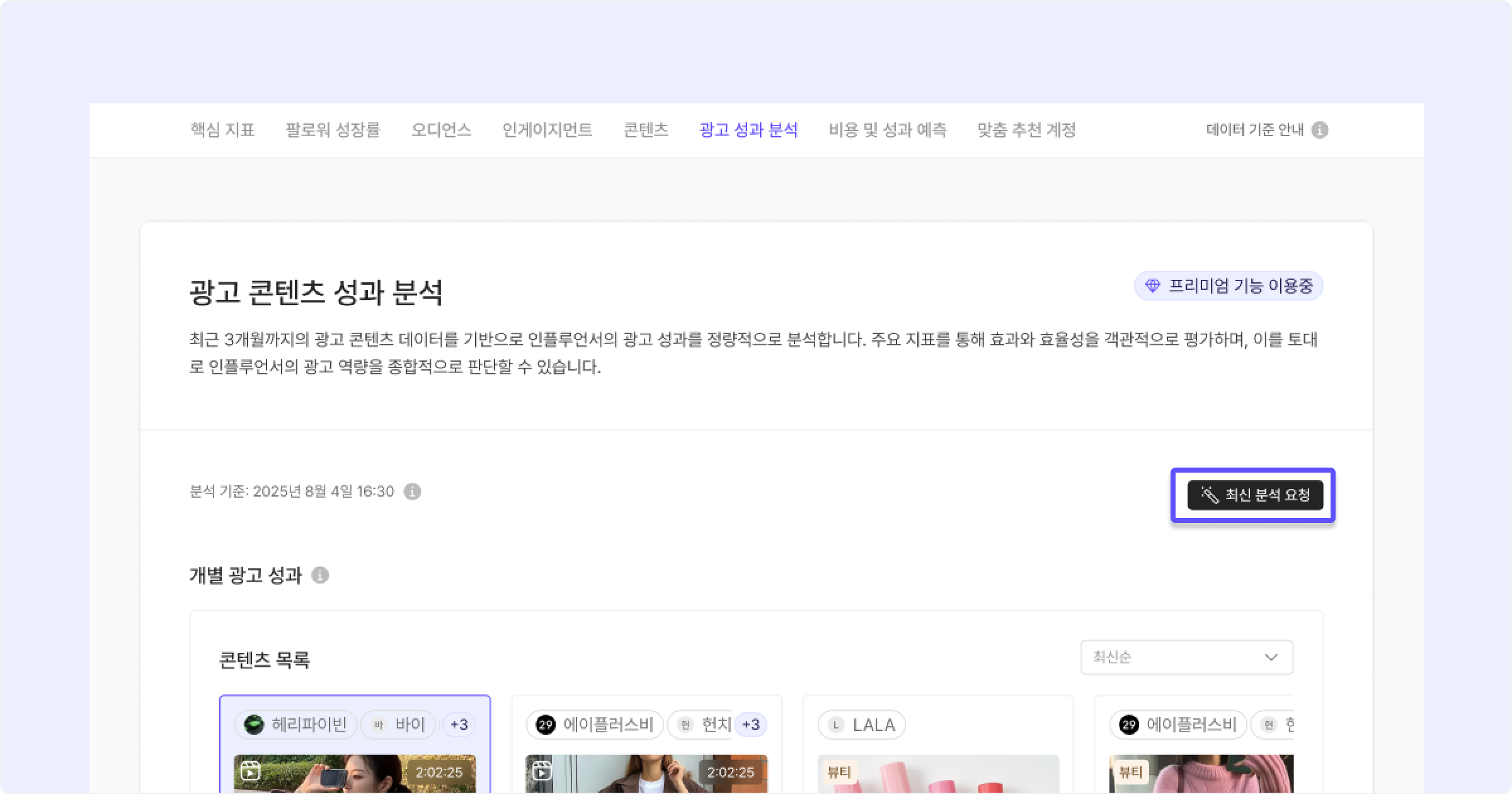The width and height of the screenshot is (1512, 794).
Task: Click info icon beside 분석 기준 date
Action: pyautogui.click(x=412, y=492)
